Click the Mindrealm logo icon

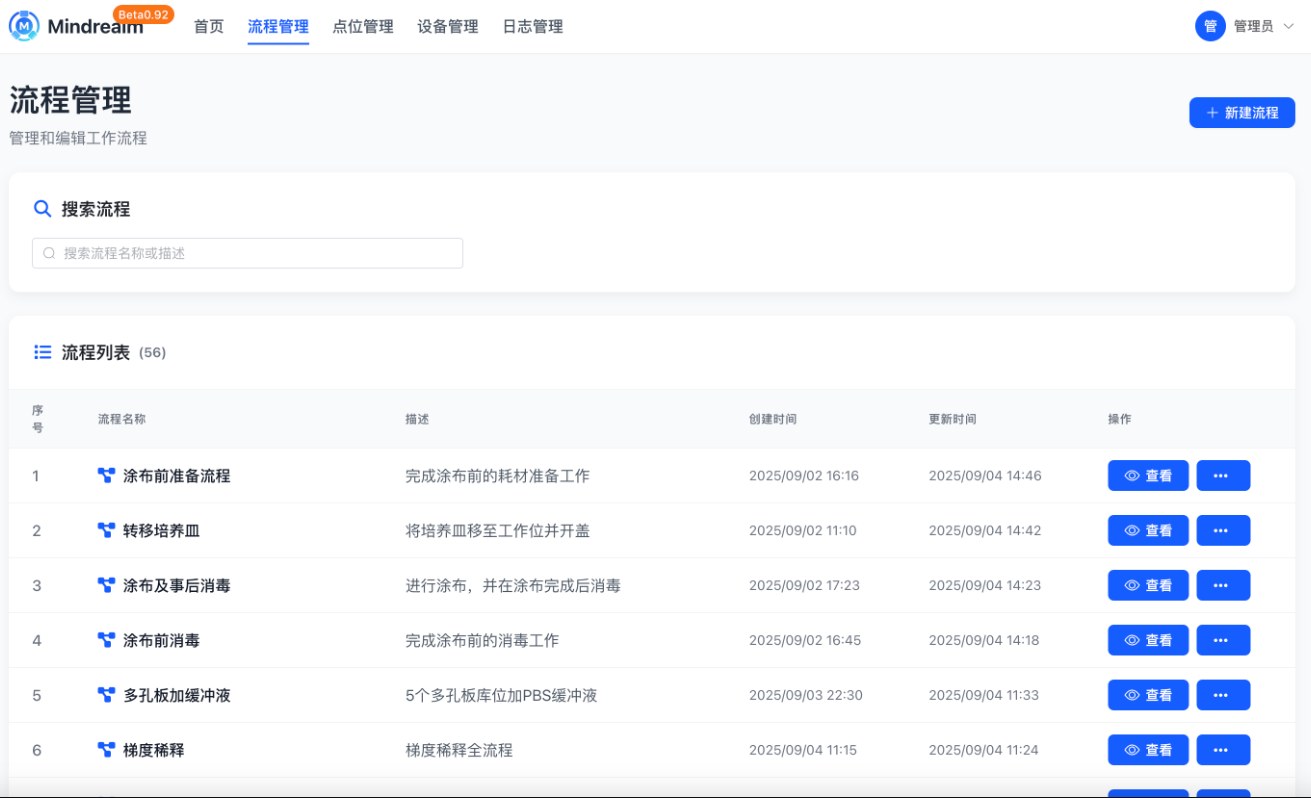(25, 26)
